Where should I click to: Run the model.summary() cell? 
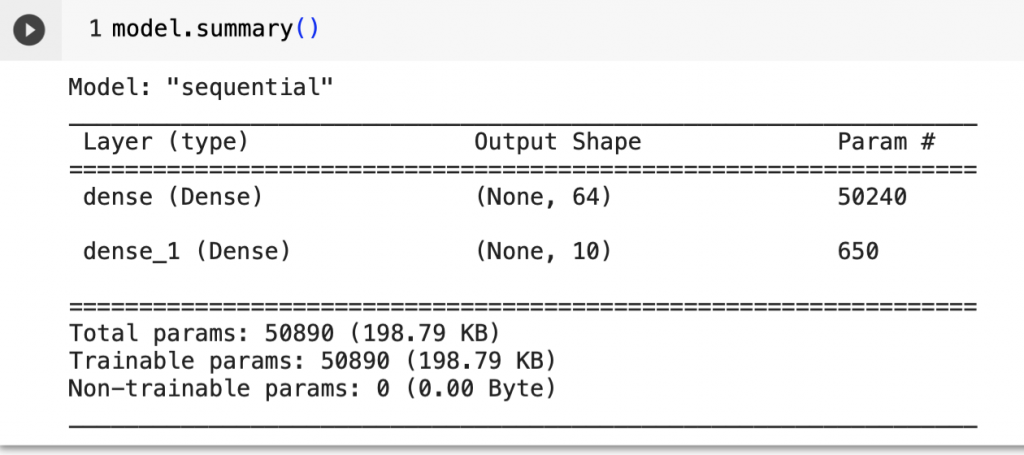click(x=29, y=31)
